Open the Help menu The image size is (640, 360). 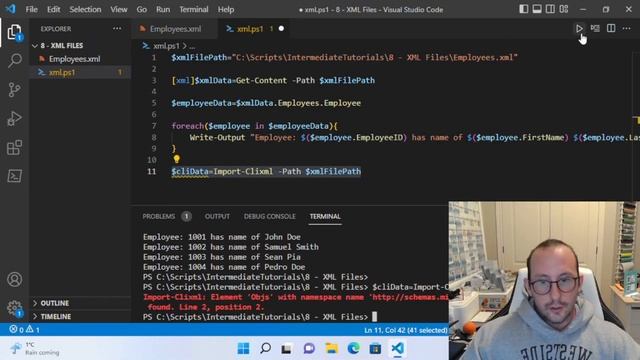click(x=226, y=9)
